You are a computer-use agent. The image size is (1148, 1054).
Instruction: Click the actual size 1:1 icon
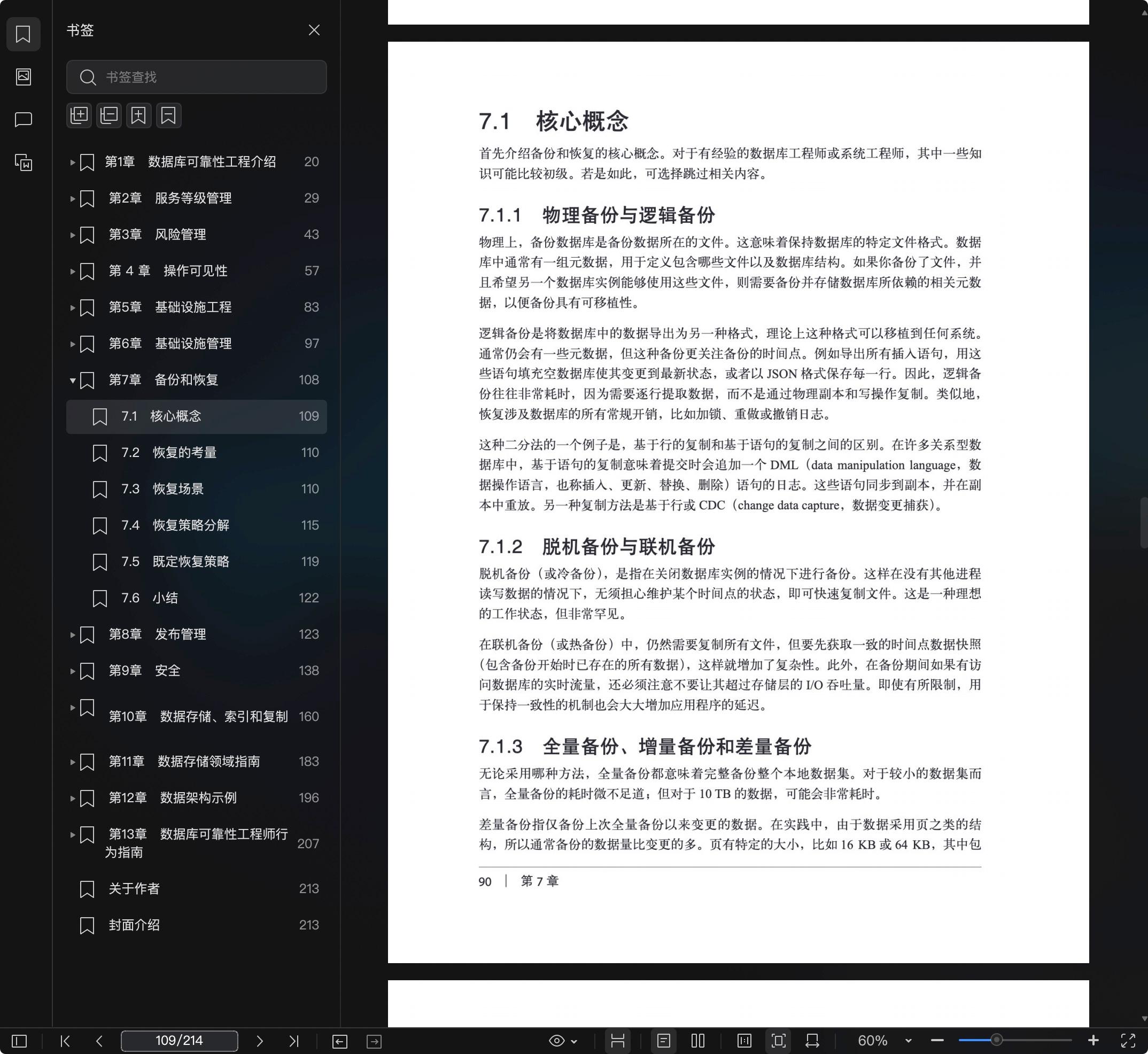point(743,1041)
